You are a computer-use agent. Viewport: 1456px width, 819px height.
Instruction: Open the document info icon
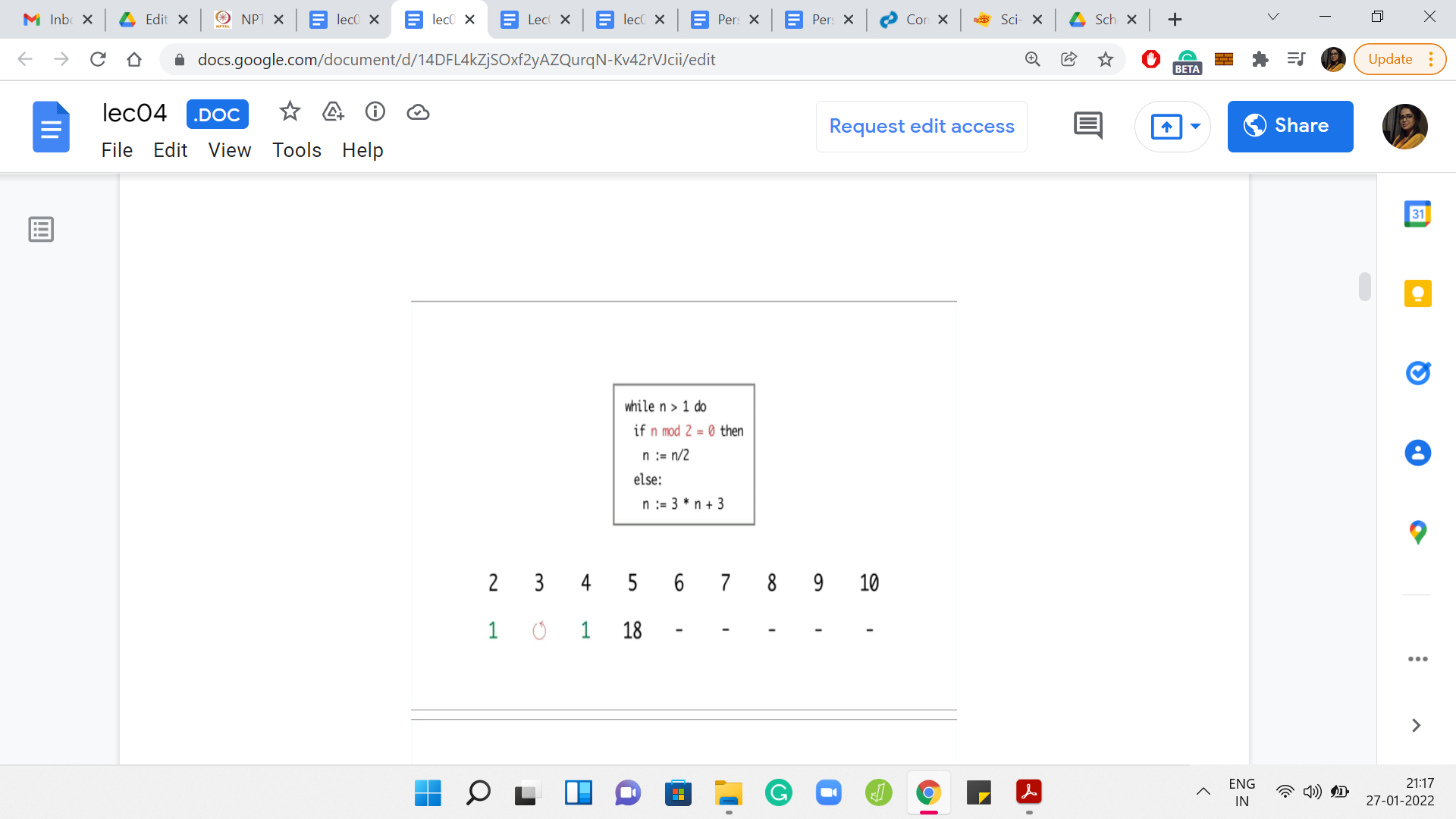coord(375,112)
